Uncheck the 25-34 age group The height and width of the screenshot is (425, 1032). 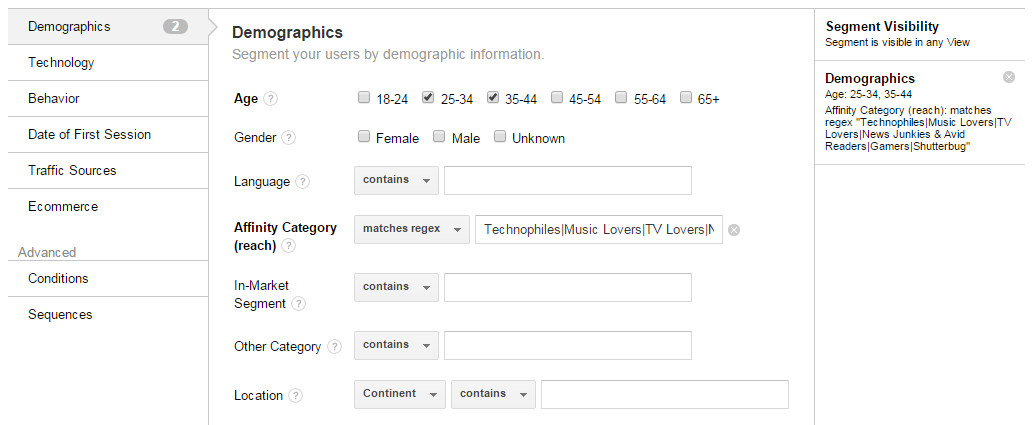pos(428,98)
